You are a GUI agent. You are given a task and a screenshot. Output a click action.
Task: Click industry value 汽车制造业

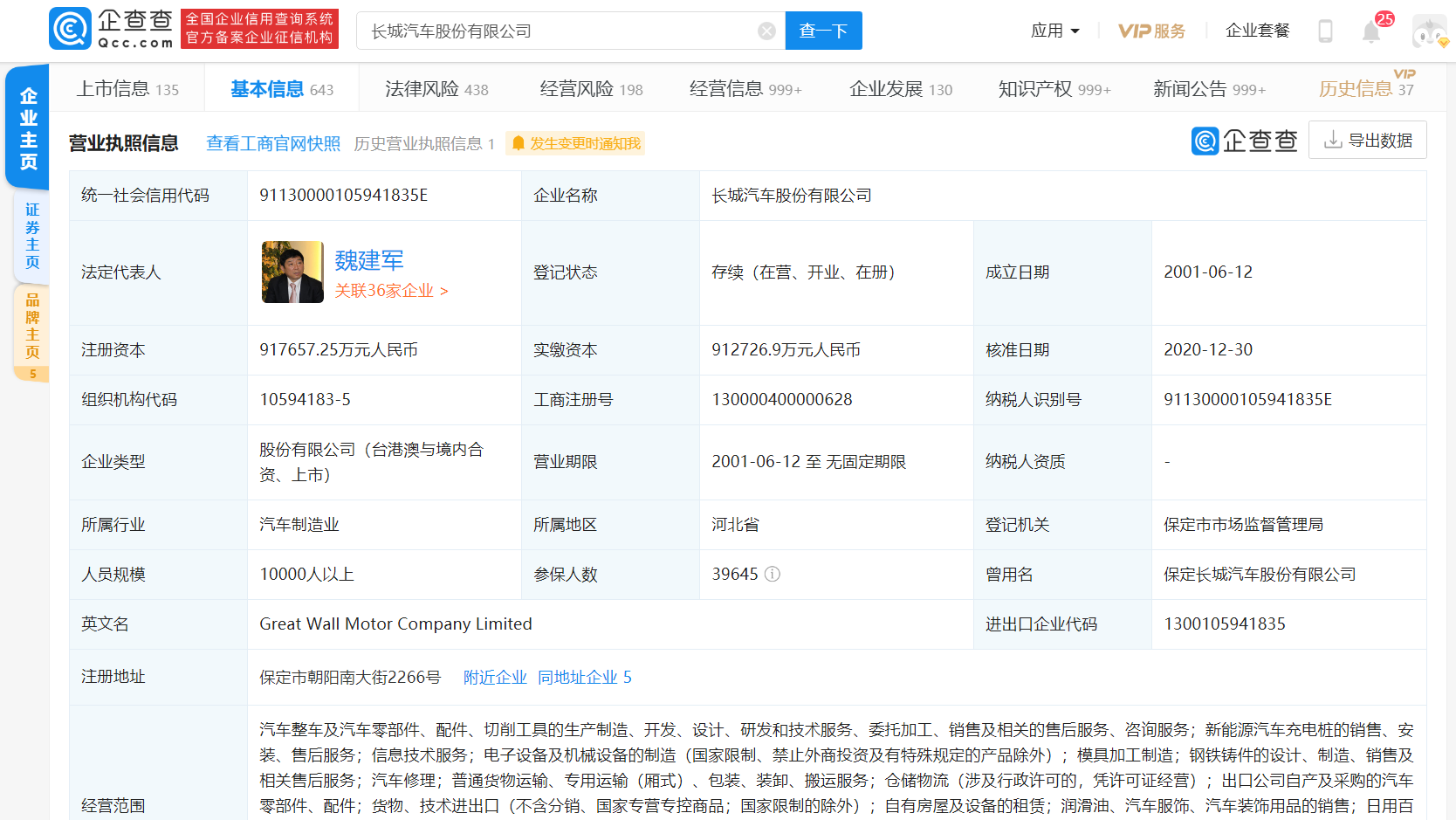[x=299, y=525]
